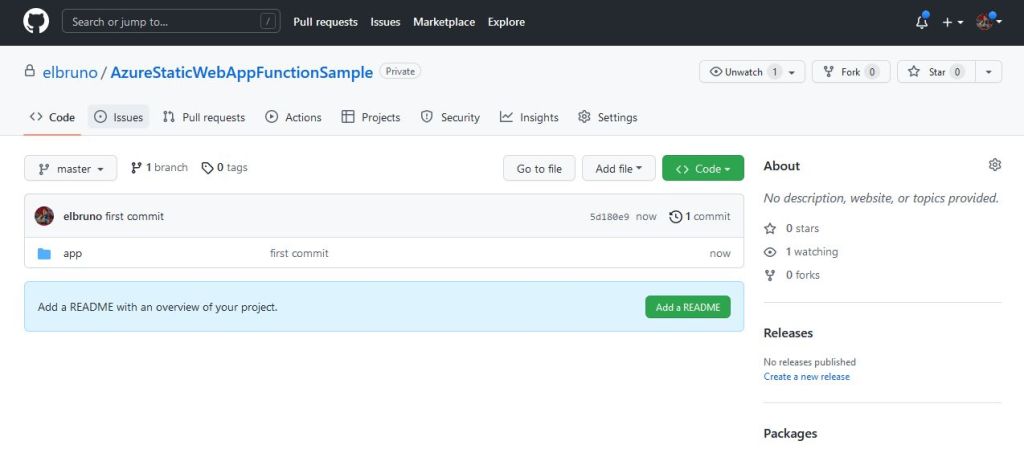Switch to the Code tab
This screenshot has height=457, width=1024.
[x=52, y=118]
